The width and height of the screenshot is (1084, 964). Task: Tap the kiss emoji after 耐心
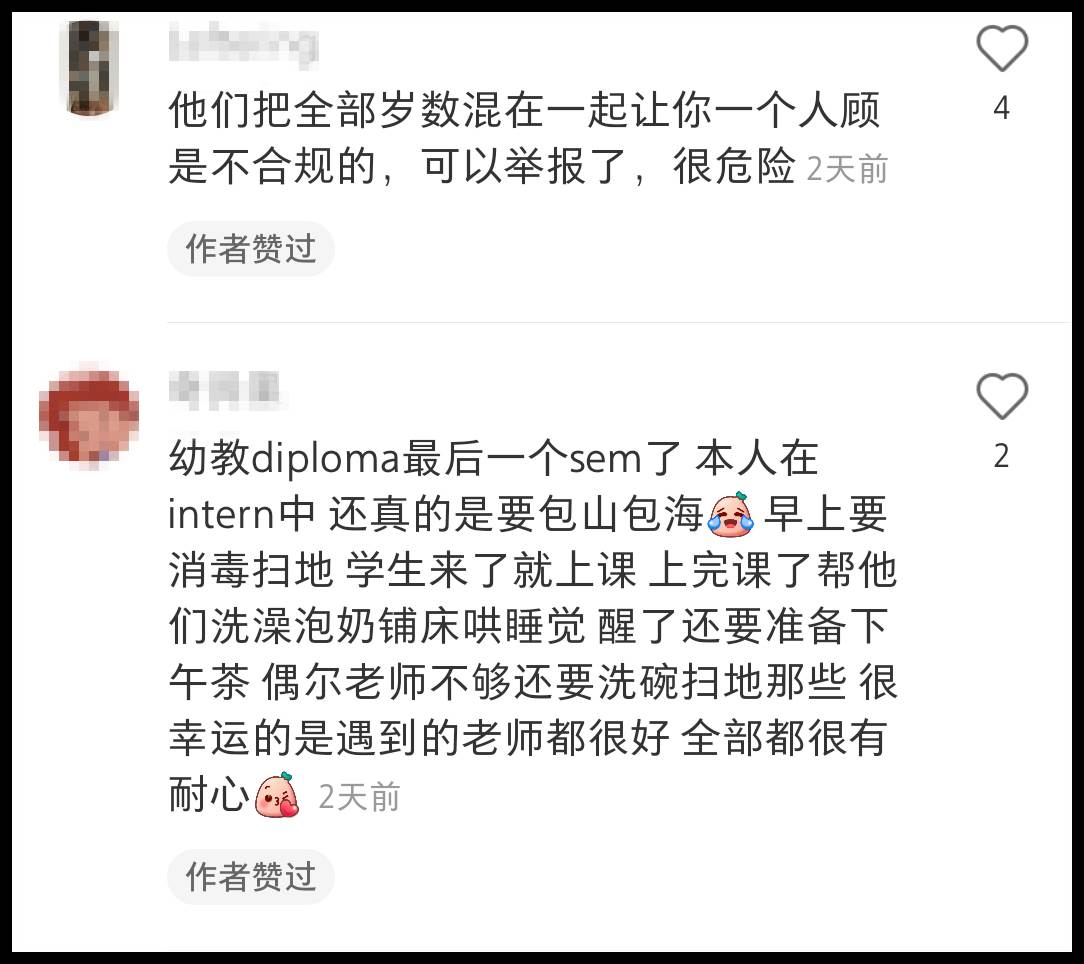pos(277,795)
